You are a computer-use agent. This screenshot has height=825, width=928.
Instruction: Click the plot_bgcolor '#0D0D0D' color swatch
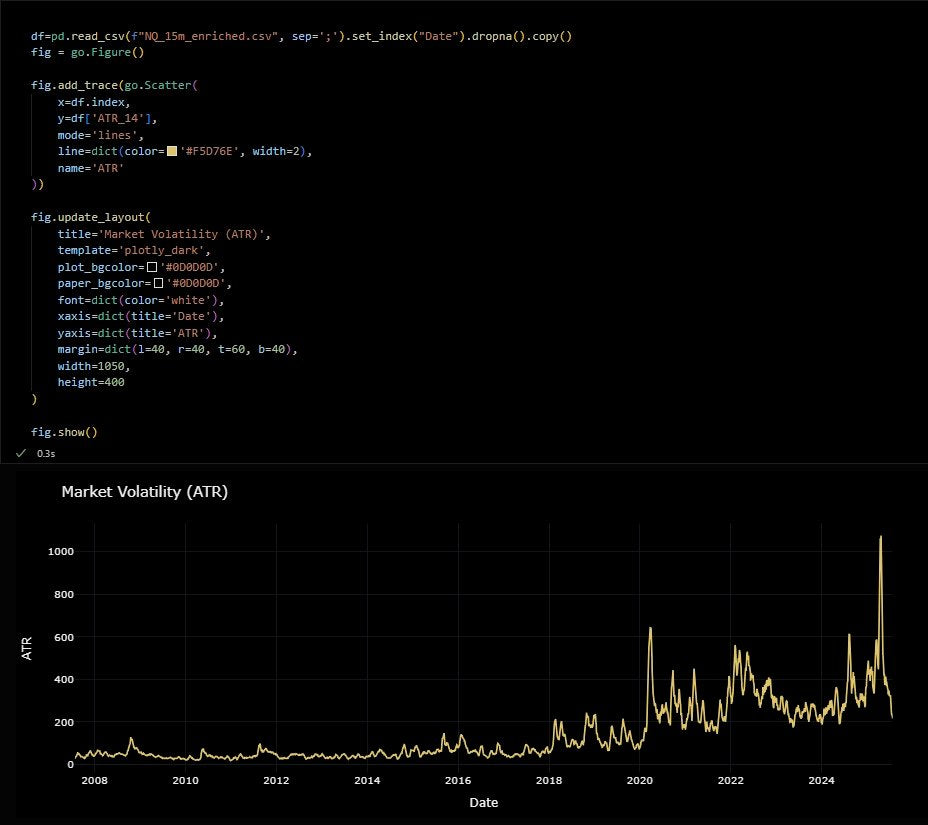click(152, 268)
